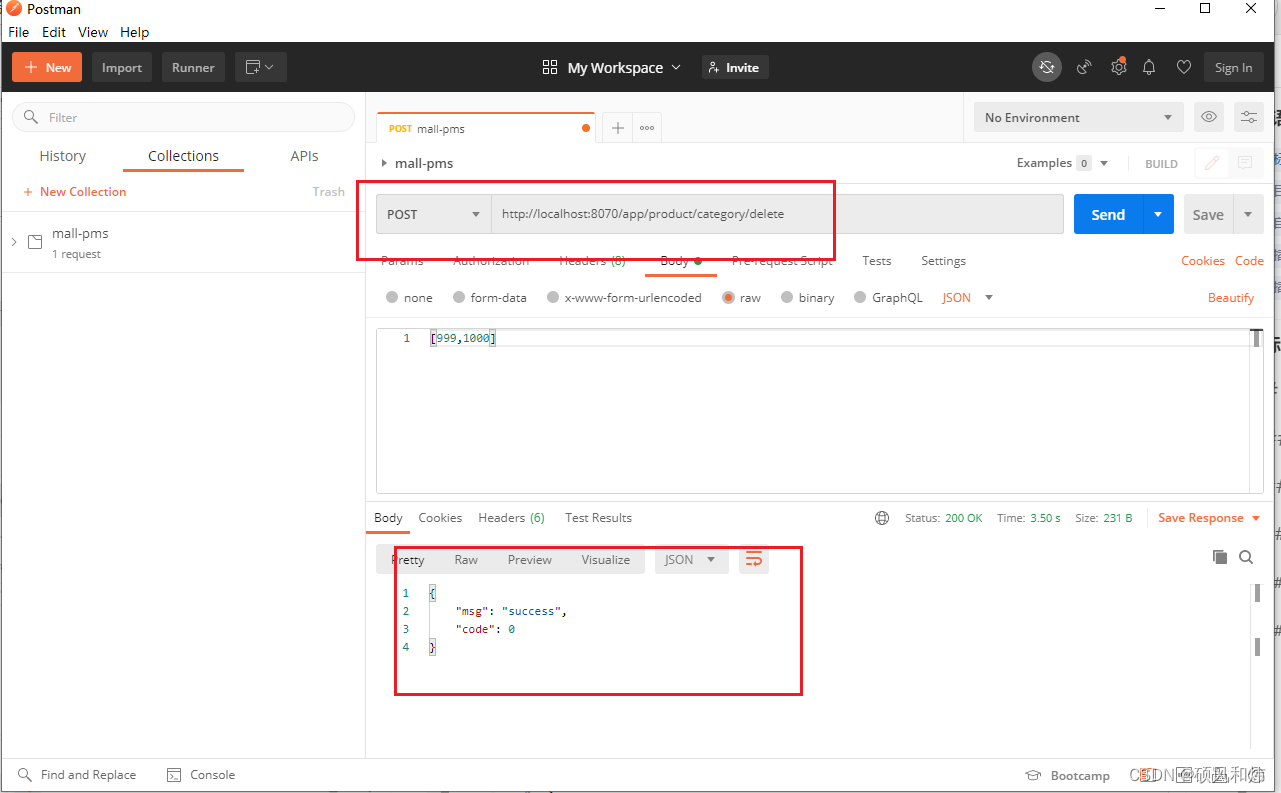
Task: Open the satellite capture requests icon
Action: coord(1084,67)
